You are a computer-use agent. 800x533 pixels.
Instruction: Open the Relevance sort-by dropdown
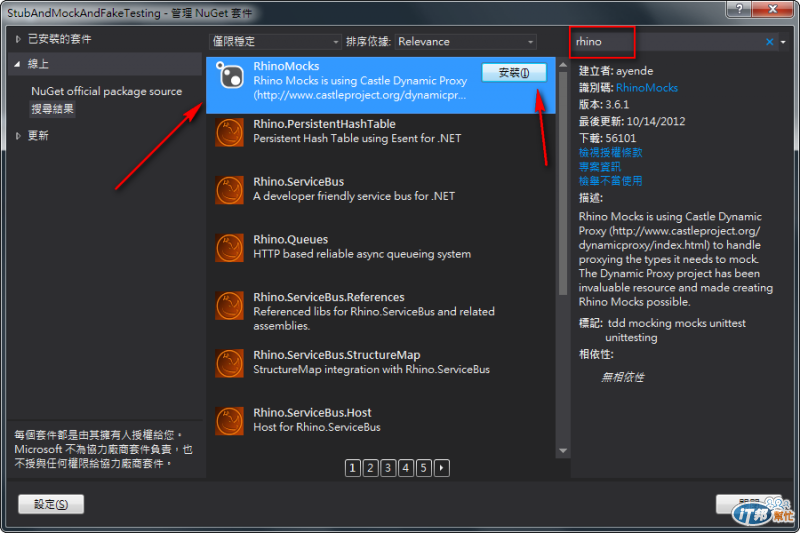pos(465,42)
